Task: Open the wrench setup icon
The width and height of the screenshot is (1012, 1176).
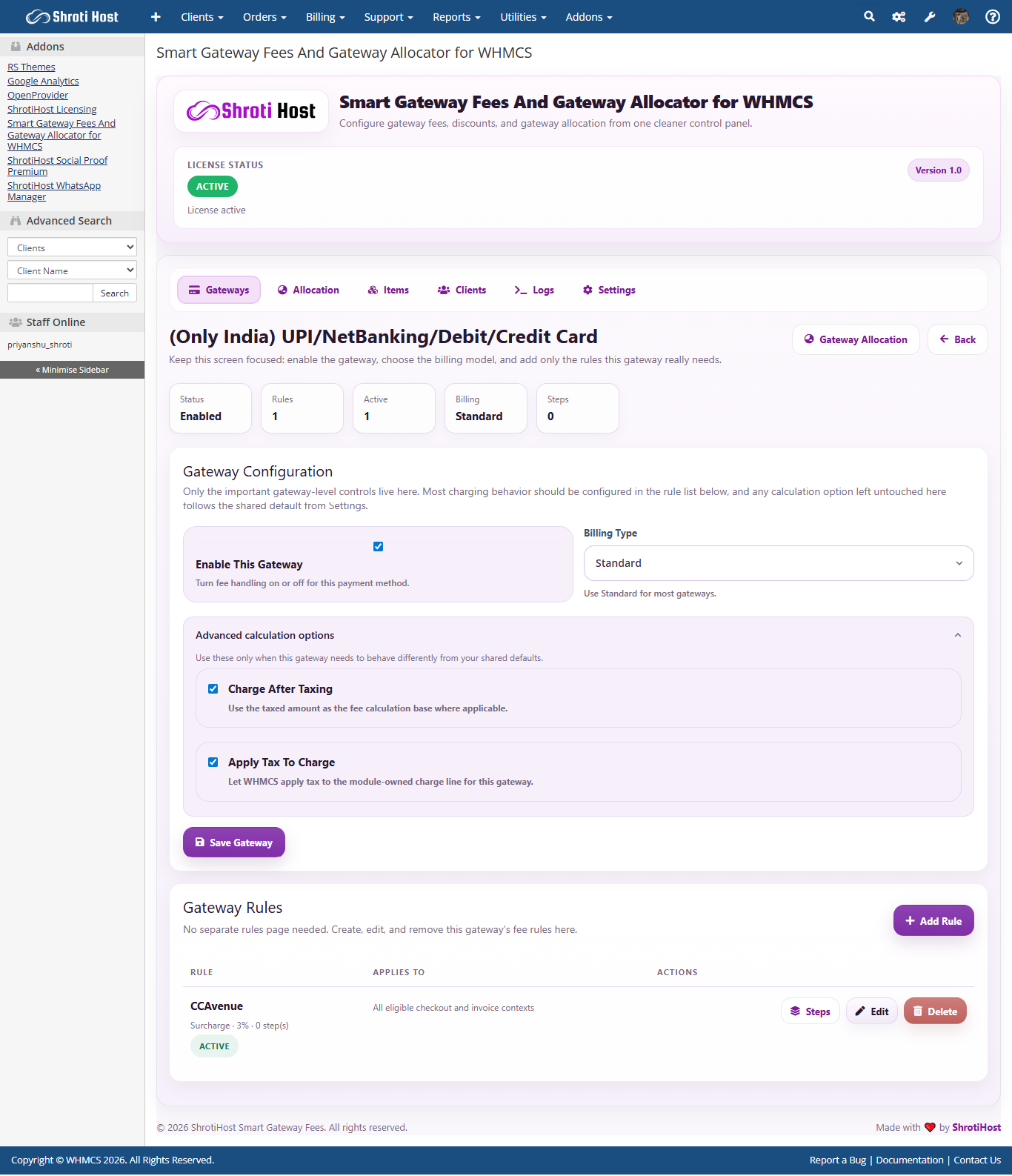Action: coord(930,16)
